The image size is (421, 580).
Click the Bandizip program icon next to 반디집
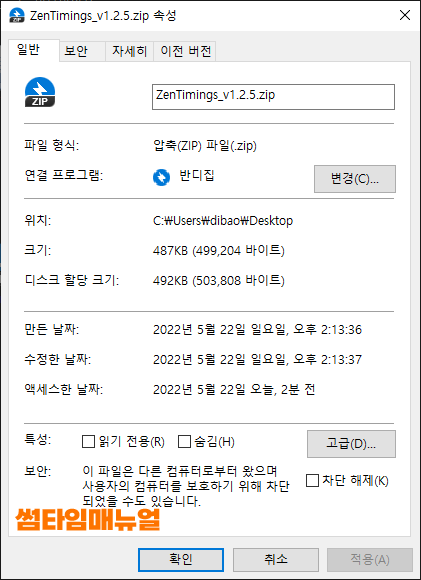click(x=161, y=178)
